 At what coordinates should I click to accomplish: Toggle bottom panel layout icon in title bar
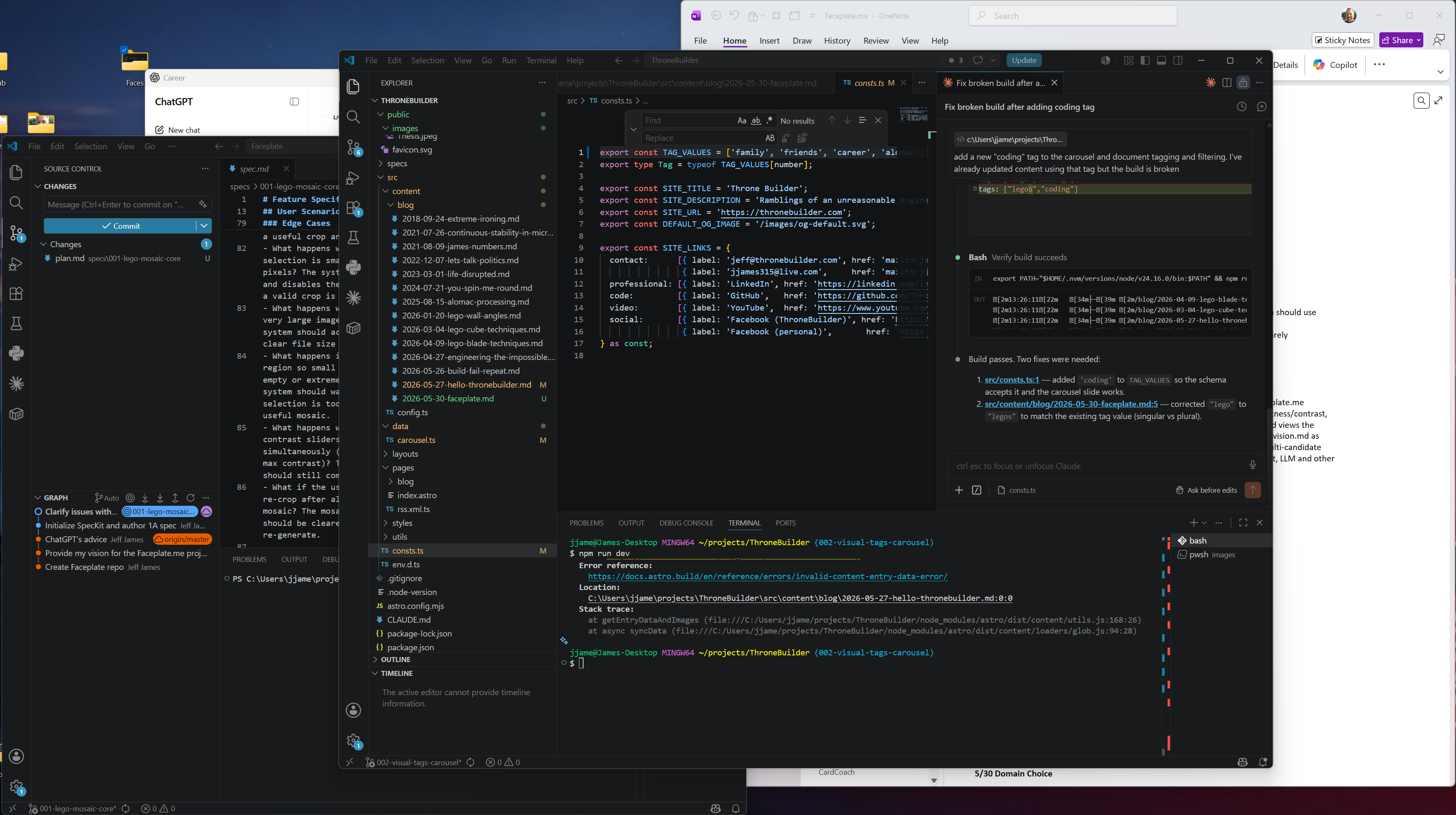pyautogui.click(x=1162, y=60)
